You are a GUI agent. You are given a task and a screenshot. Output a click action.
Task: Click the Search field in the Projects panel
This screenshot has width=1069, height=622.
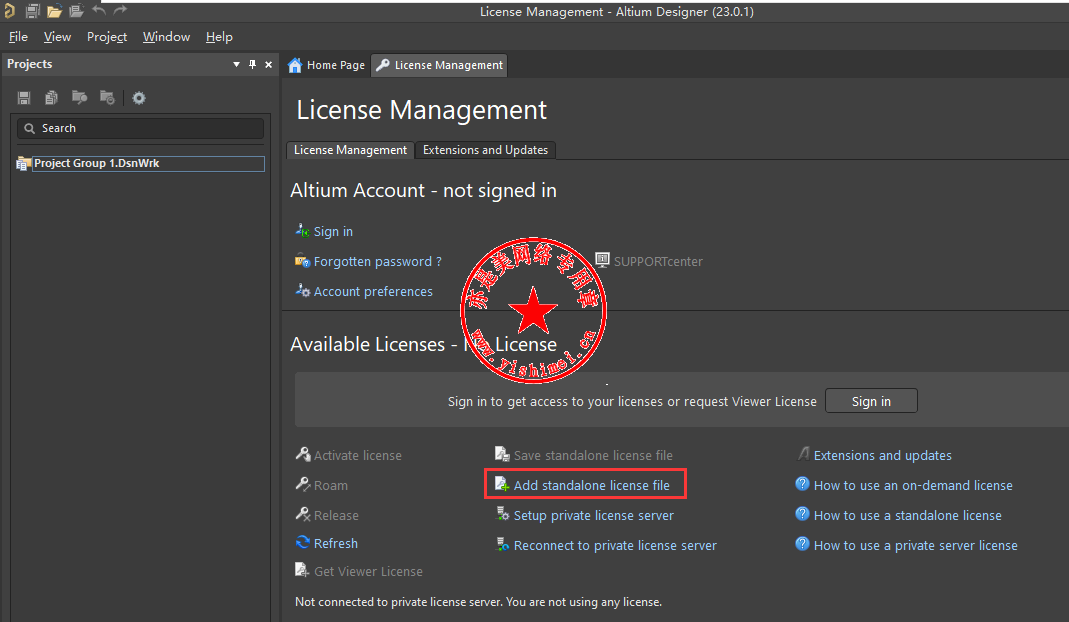(140, 128)
